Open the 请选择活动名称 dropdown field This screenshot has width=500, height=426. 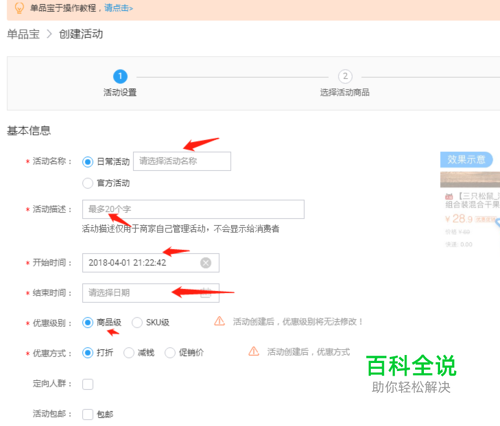pos(182,161)
